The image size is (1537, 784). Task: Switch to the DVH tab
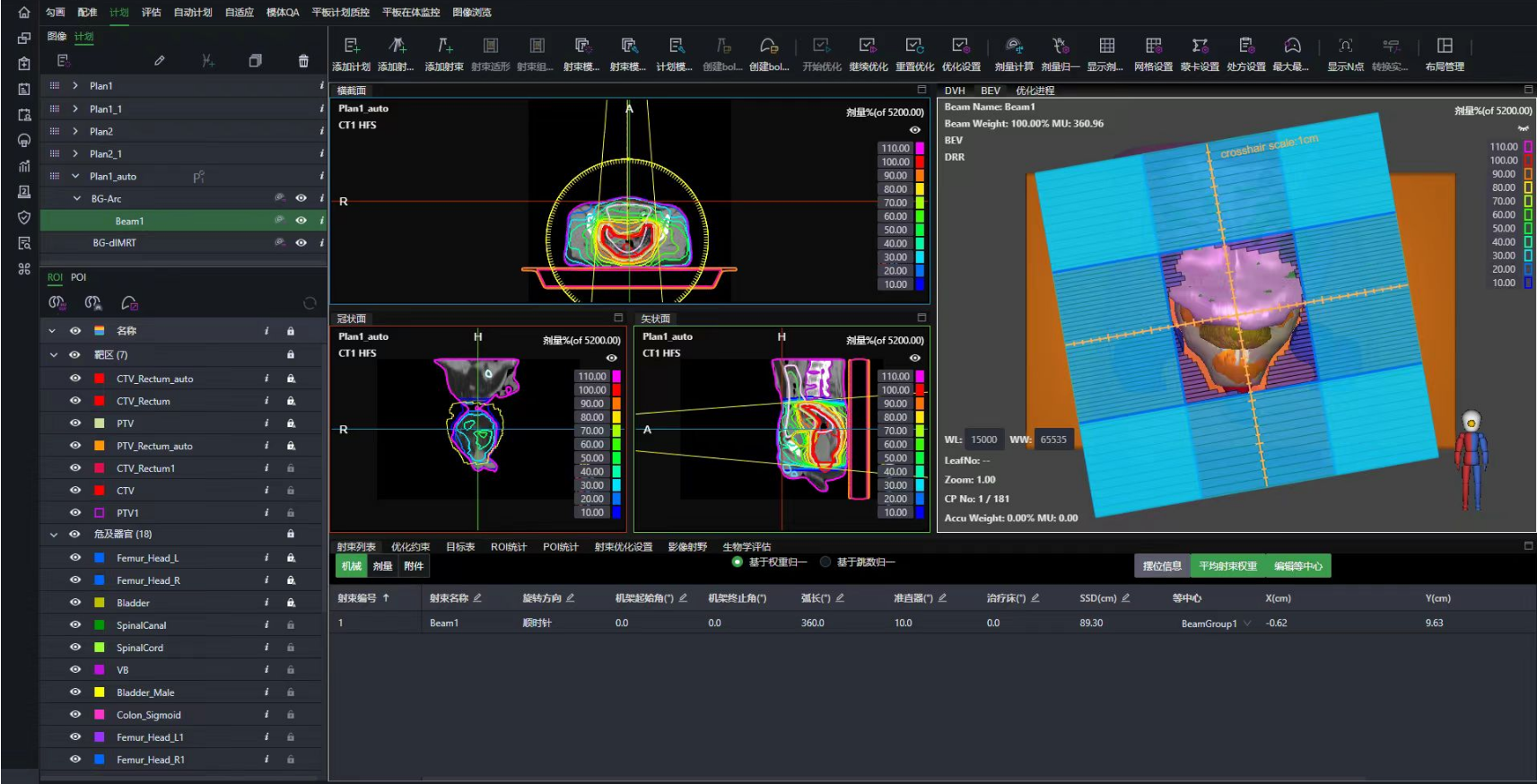[955, 91]
